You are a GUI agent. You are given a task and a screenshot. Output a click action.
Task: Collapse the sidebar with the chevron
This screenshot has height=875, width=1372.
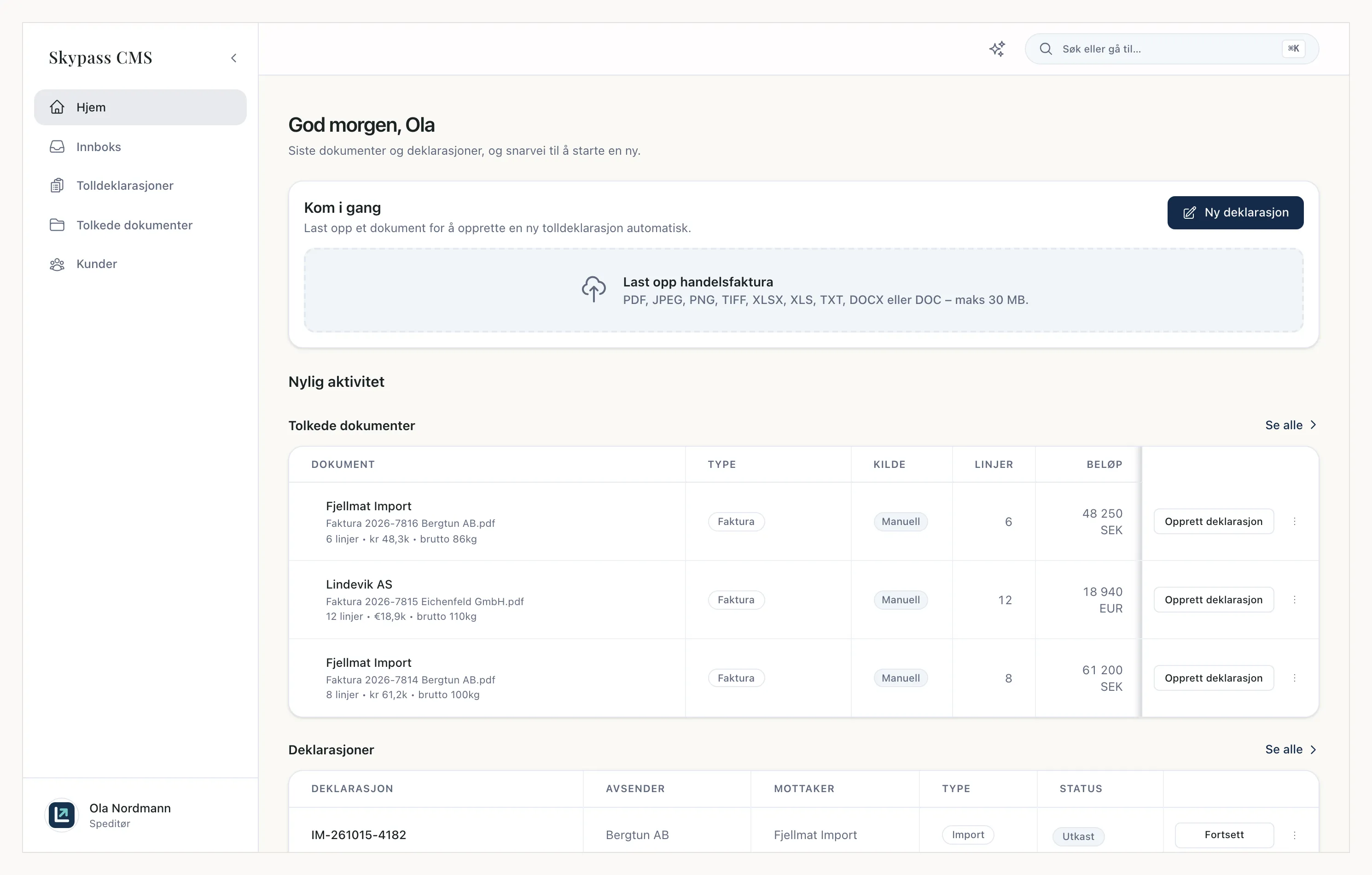click(233, 58)
